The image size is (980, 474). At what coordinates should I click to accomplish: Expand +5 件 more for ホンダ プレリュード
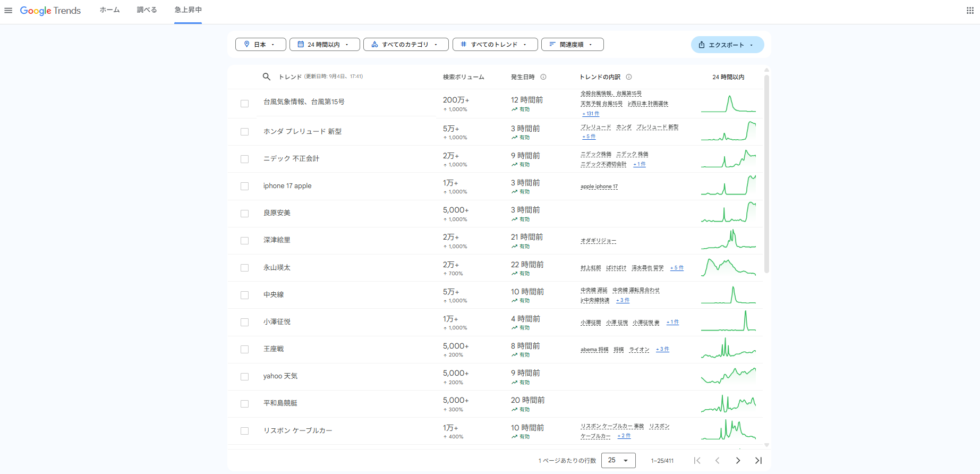point(589,136)
